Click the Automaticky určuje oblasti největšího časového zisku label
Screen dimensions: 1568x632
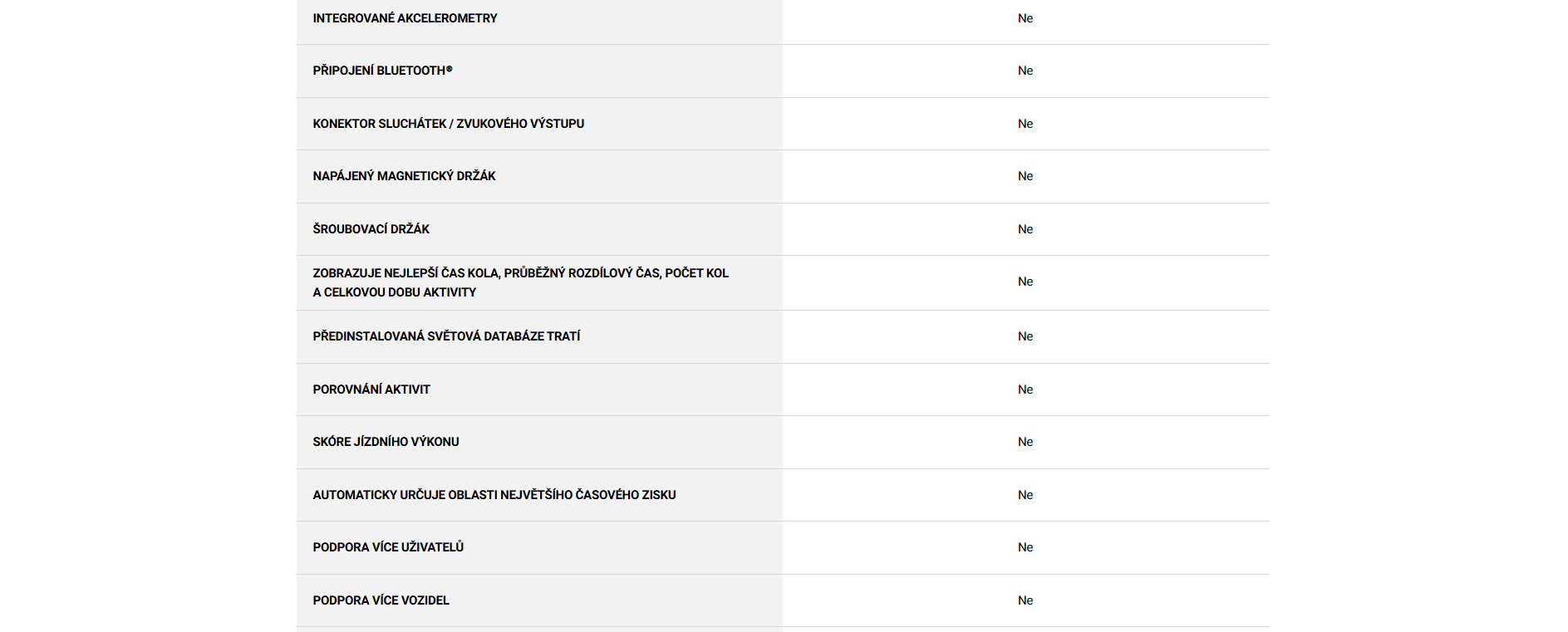(494, 495)
